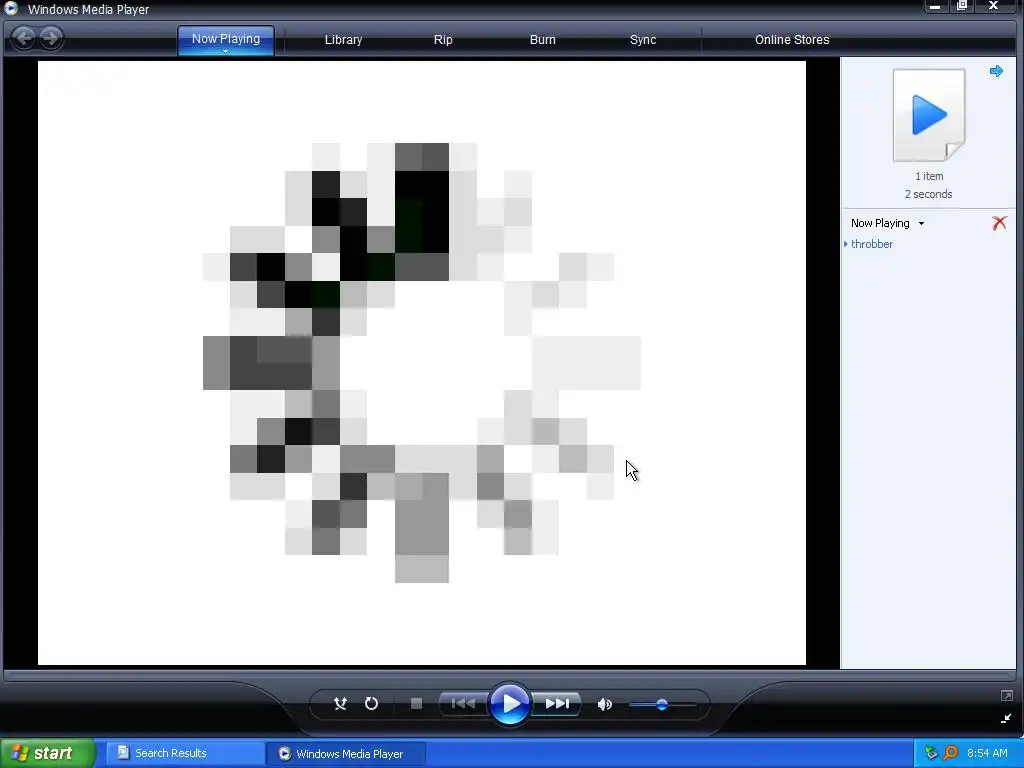Image resolution: width=1024 pixels, height=768 pixels.
Task: Switch to the Now Playing tab
Action: tap(225, 39)
